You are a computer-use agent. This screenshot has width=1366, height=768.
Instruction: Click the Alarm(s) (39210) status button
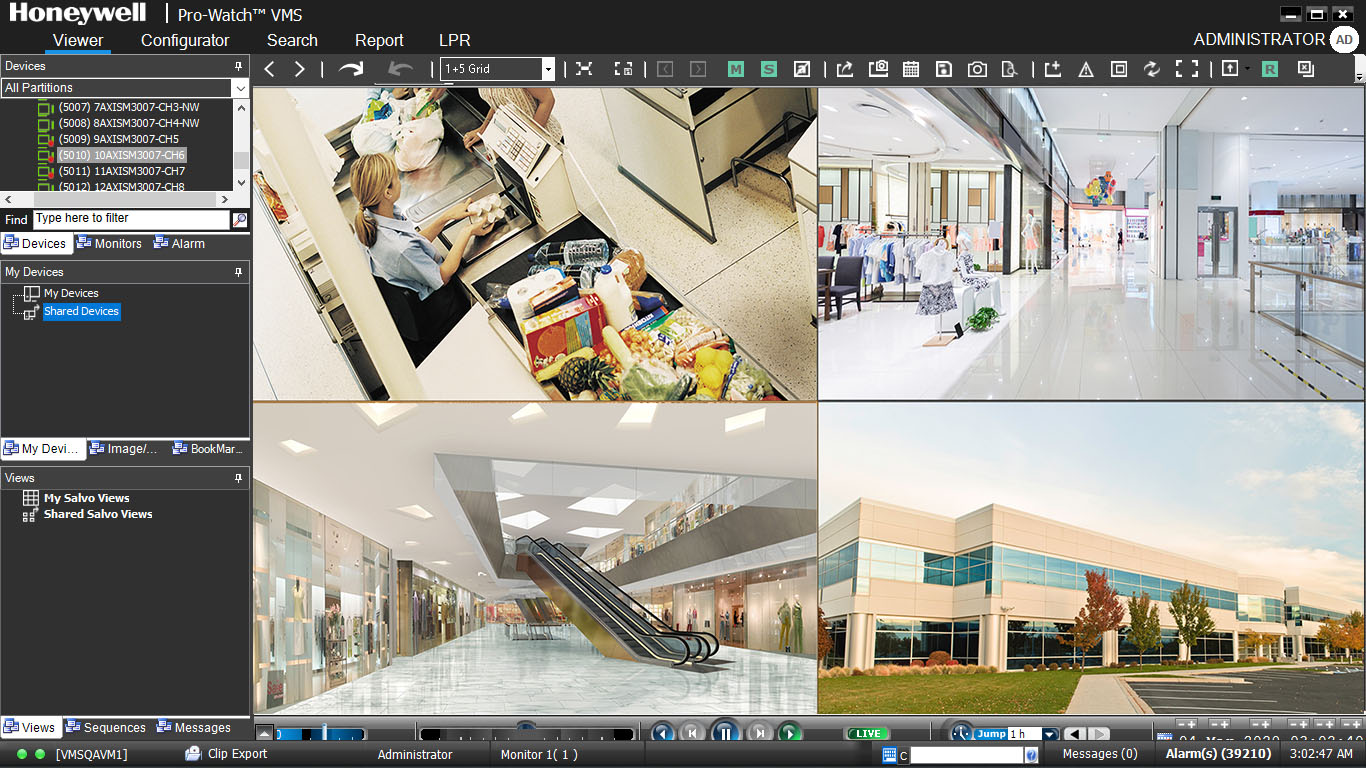[x=1217, y=754]
